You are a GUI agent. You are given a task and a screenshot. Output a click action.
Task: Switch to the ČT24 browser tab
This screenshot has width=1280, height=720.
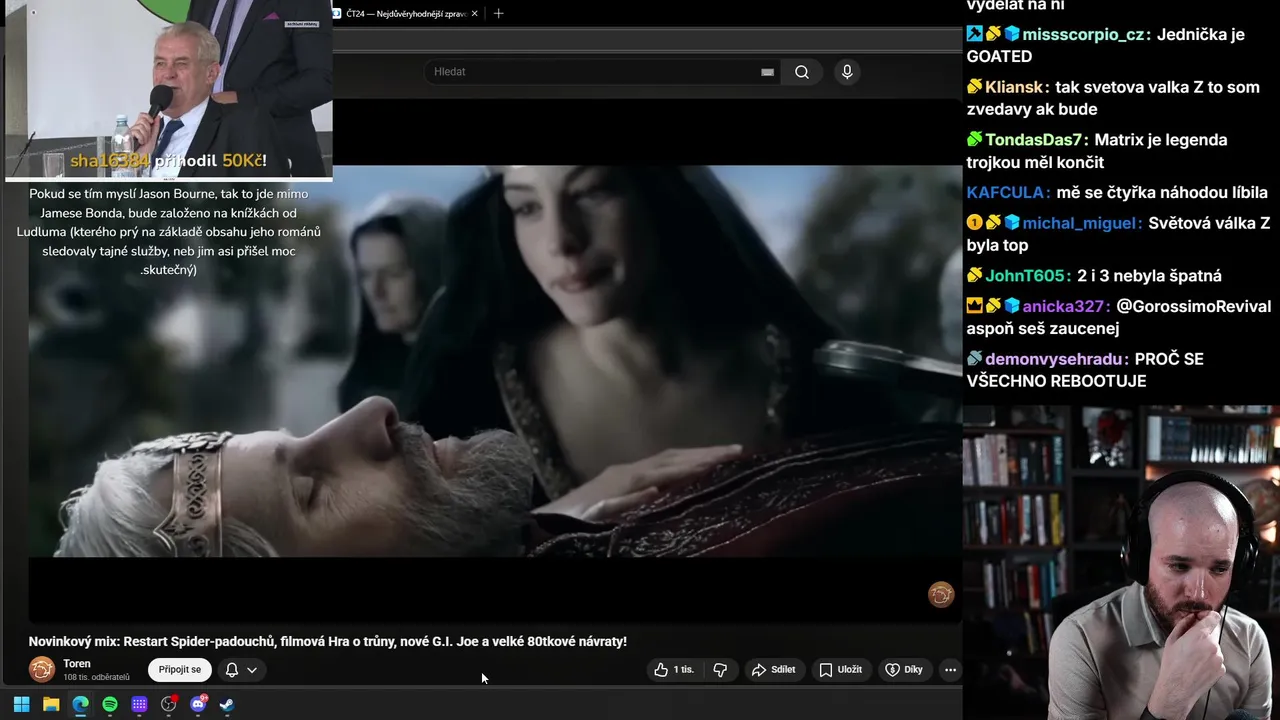click(406, 14)
